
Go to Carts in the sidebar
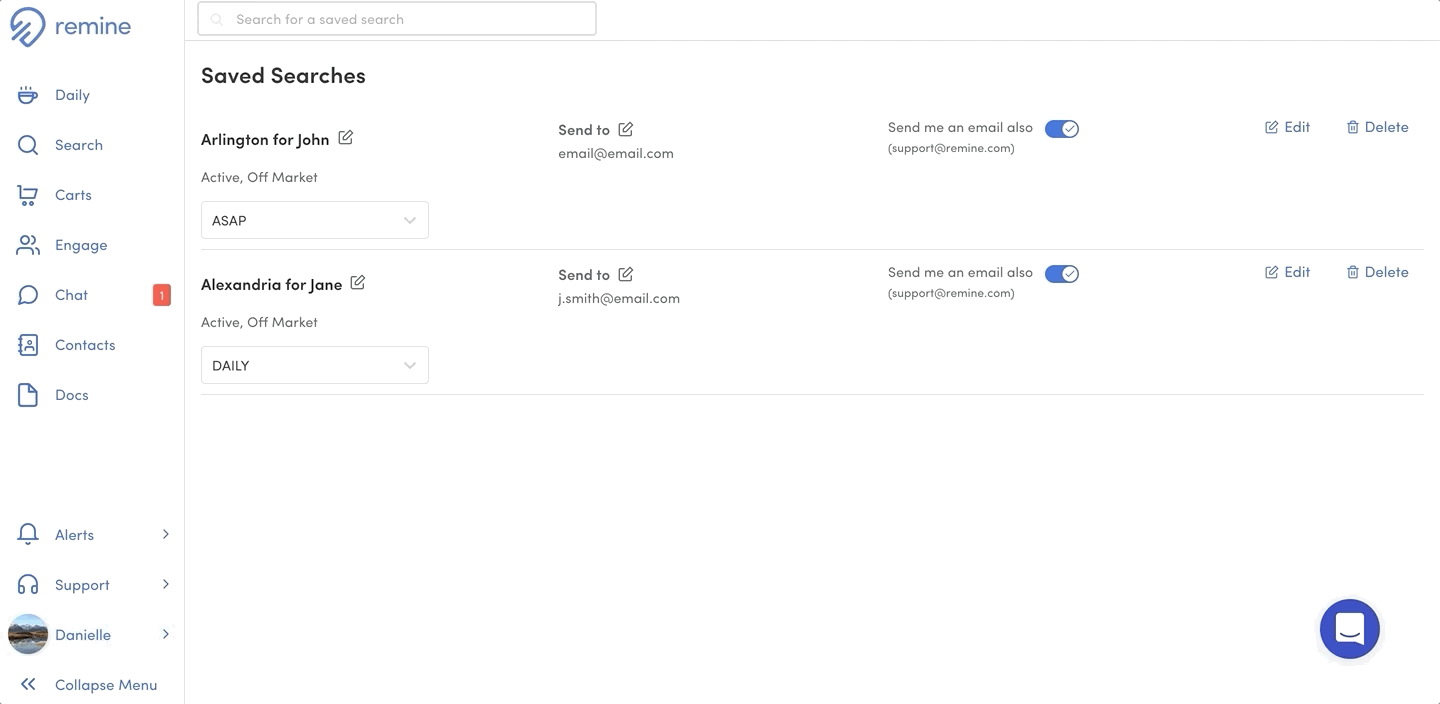click(x=73, y=195)
